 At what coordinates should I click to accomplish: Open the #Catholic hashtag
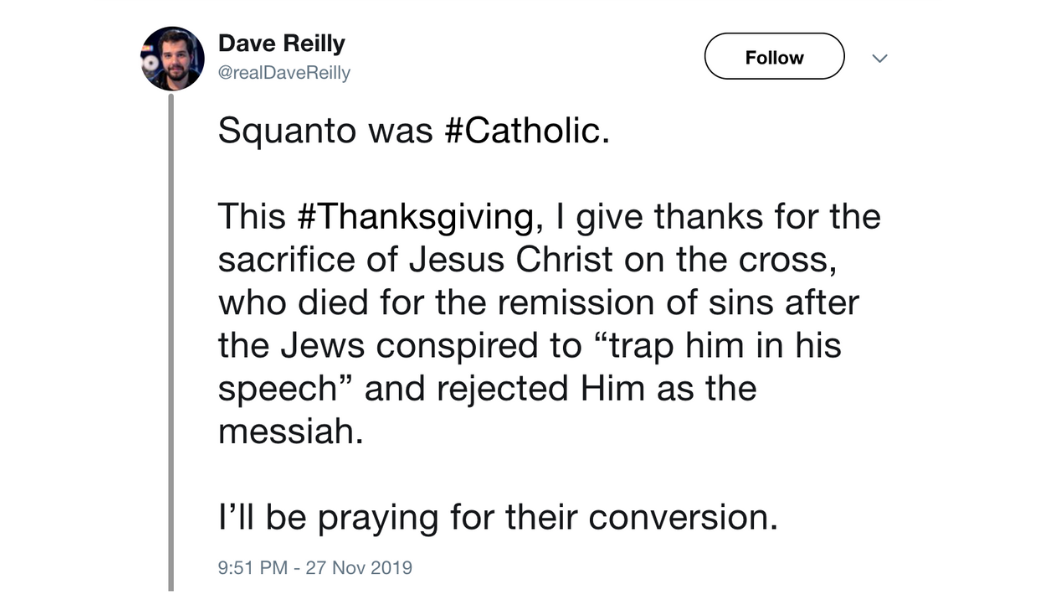click(523, 131)
